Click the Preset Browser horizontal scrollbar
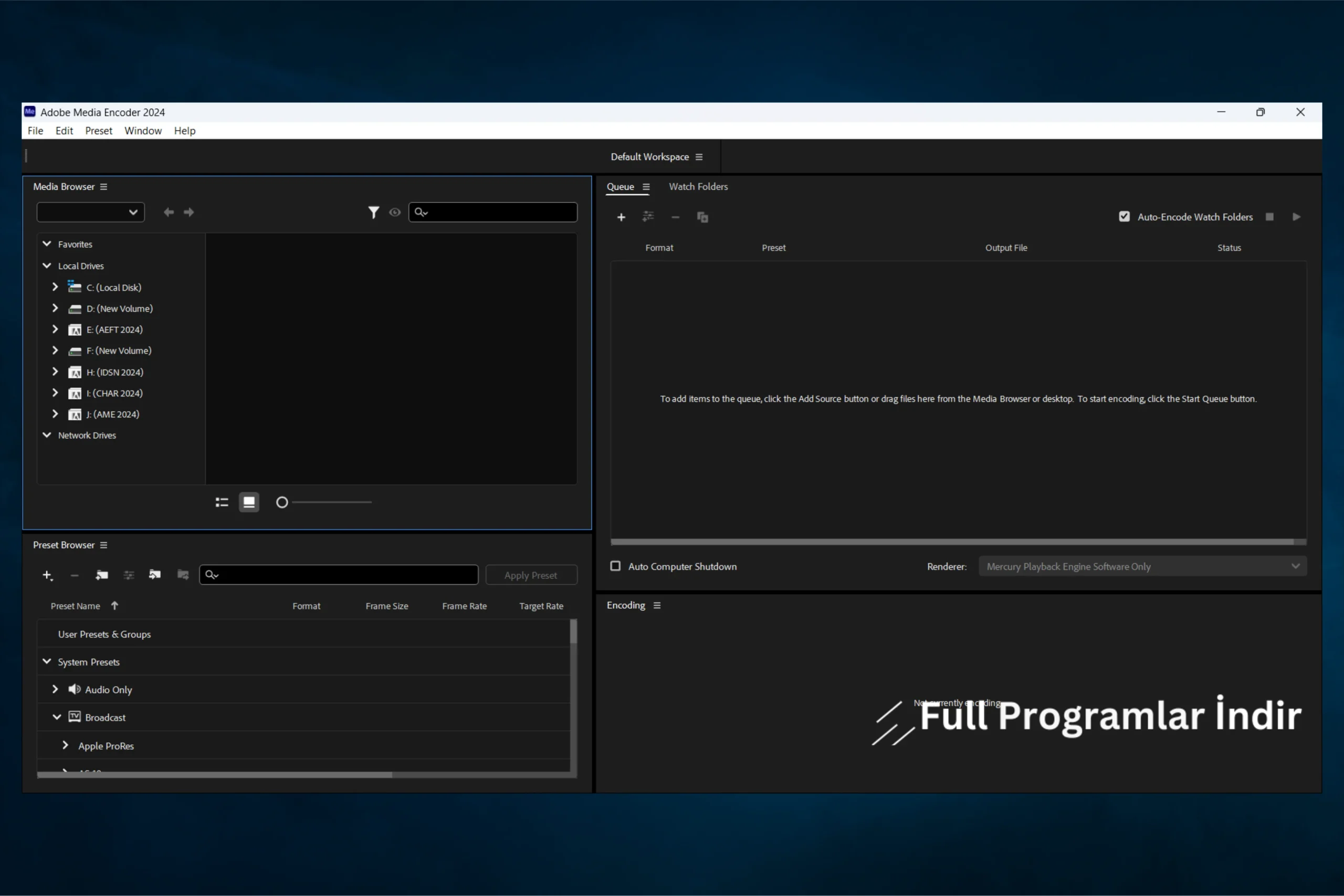This screenshot has height=896, width=1344. click(x=214, y=775)
